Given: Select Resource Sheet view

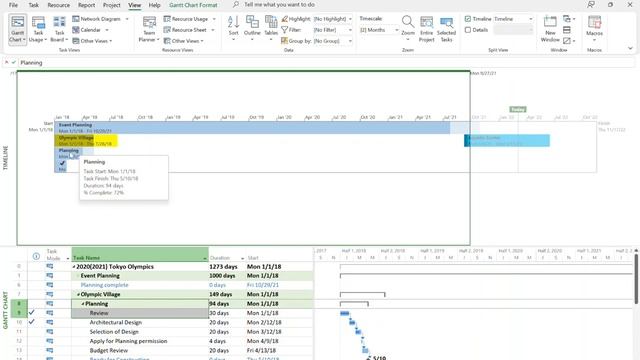Looking at the screenshot, I should click(x=189, y=30).
